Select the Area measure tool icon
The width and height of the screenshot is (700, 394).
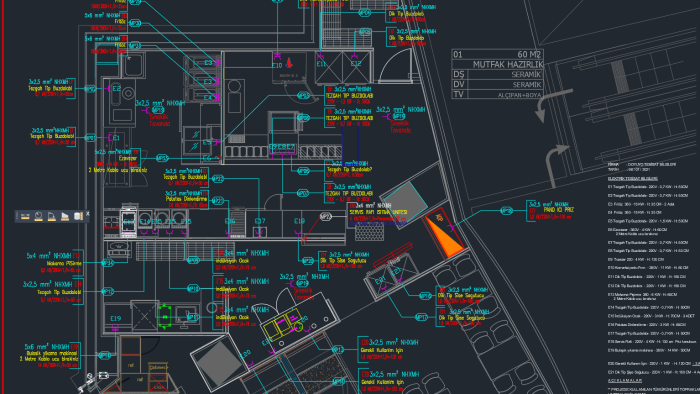click(65, 216)
